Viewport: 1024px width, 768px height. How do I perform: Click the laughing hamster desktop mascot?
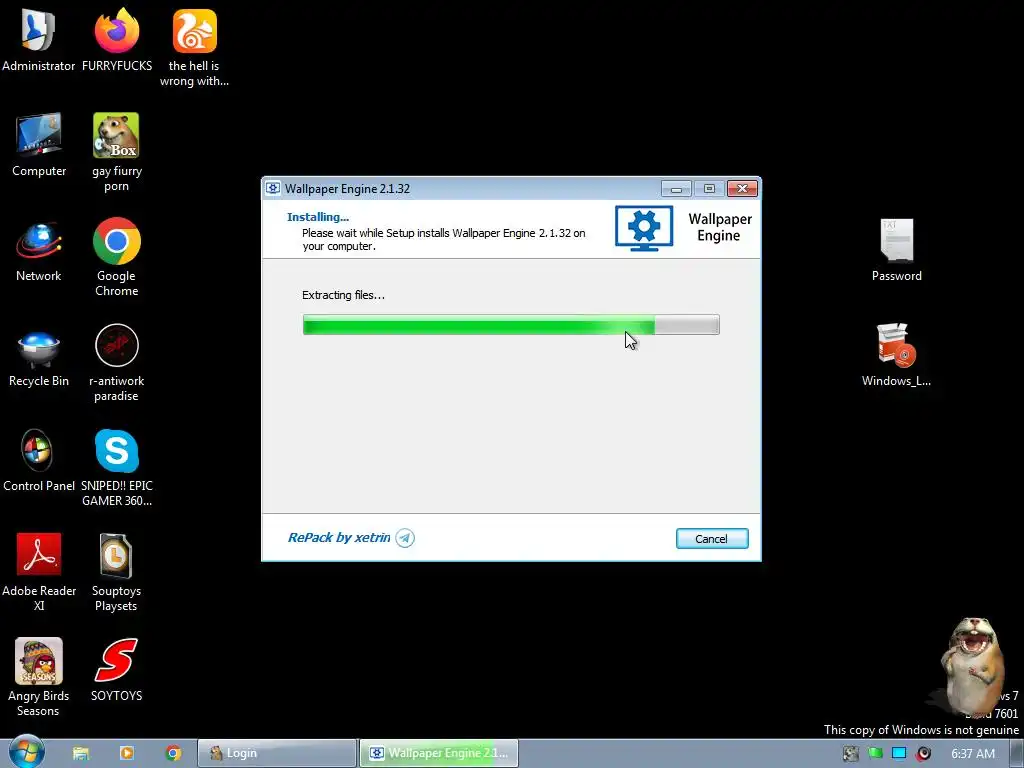click(971, 665)
